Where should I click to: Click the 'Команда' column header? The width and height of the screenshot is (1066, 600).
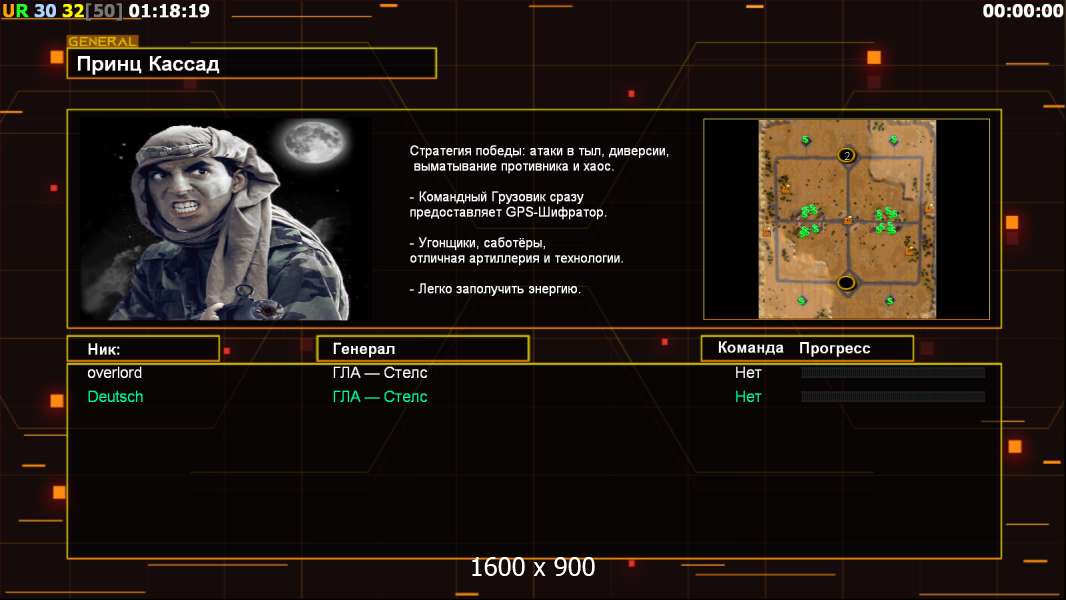click(x=751, y=348)
